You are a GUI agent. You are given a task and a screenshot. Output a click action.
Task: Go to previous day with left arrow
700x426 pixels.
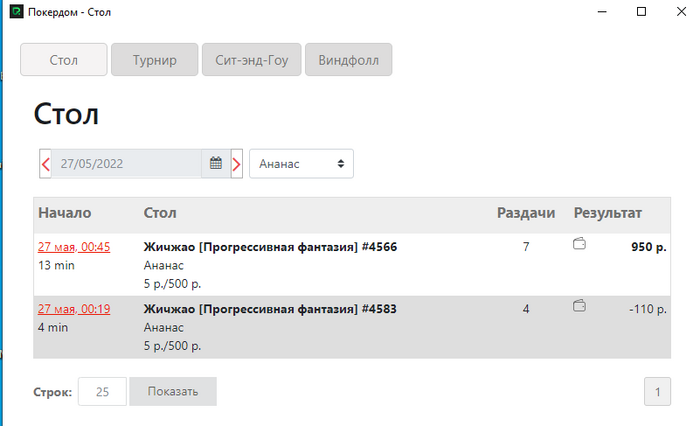click(46, 164)
